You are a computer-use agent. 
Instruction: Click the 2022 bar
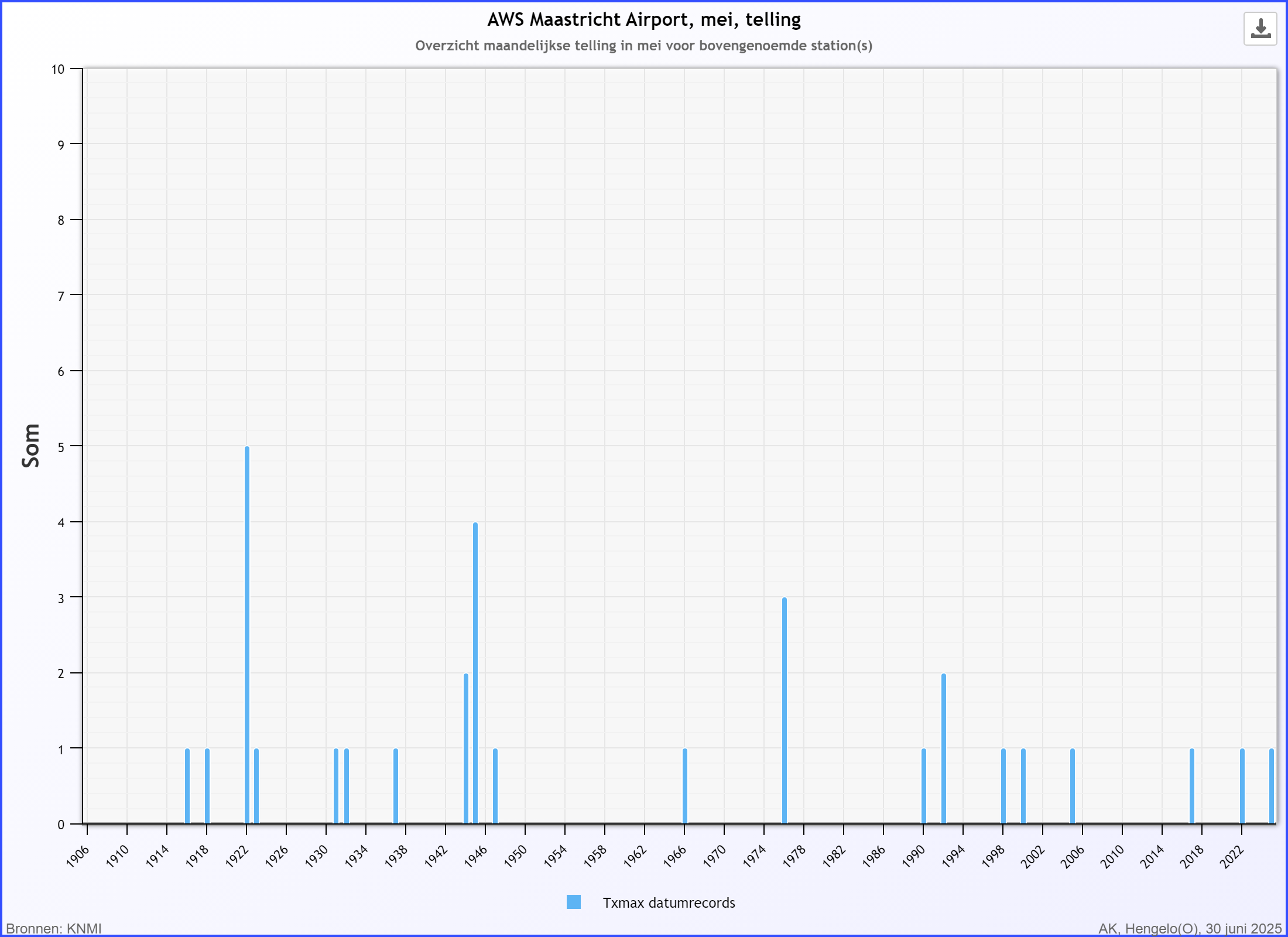[x=1242, y=786]
